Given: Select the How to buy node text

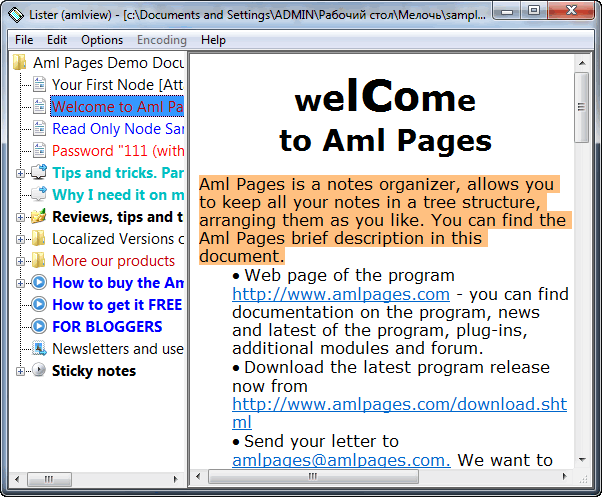Looking at the screenshot, I should coord(117,282).
